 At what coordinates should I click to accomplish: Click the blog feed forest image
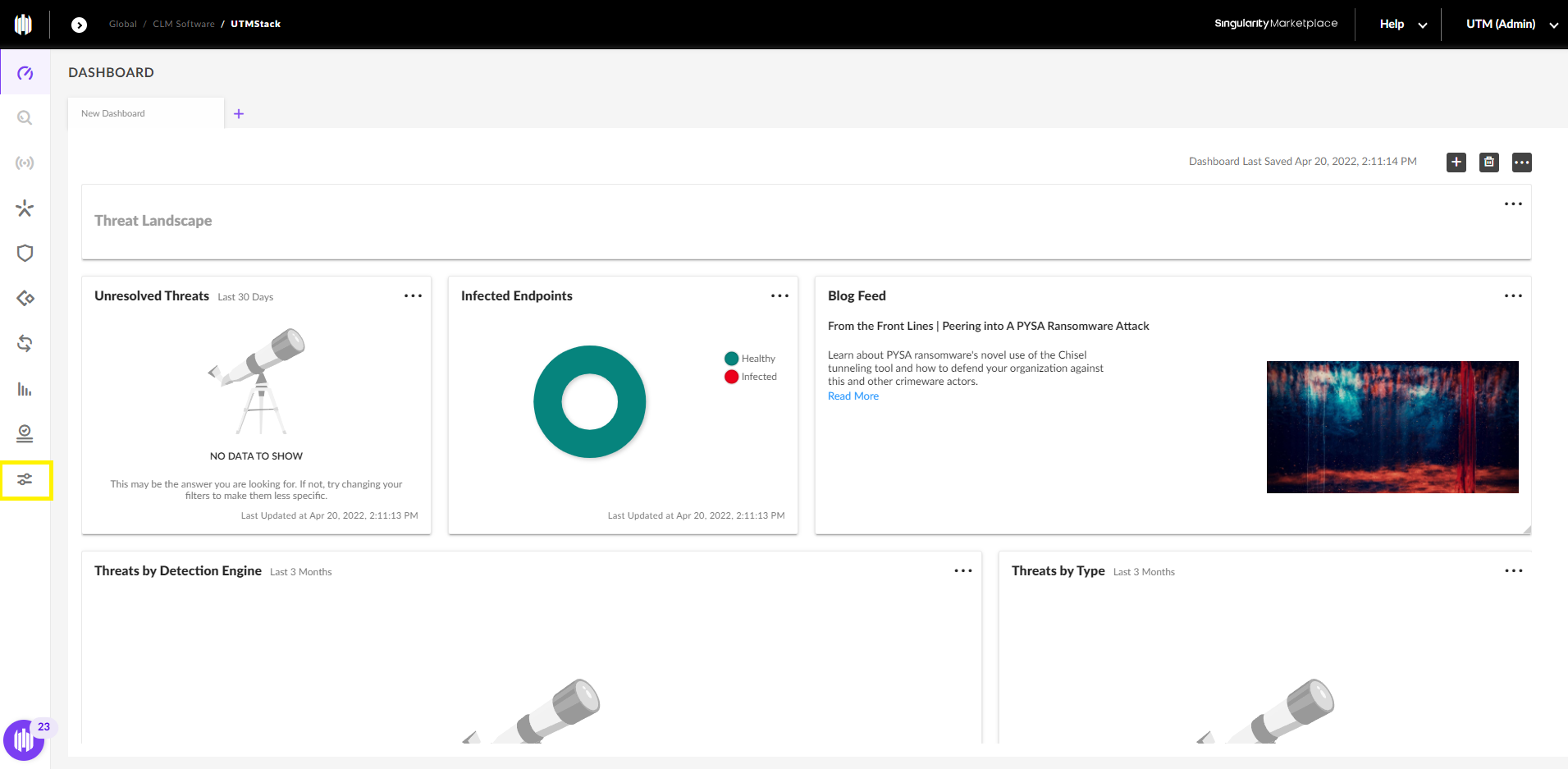click(x=1392, y=427)
